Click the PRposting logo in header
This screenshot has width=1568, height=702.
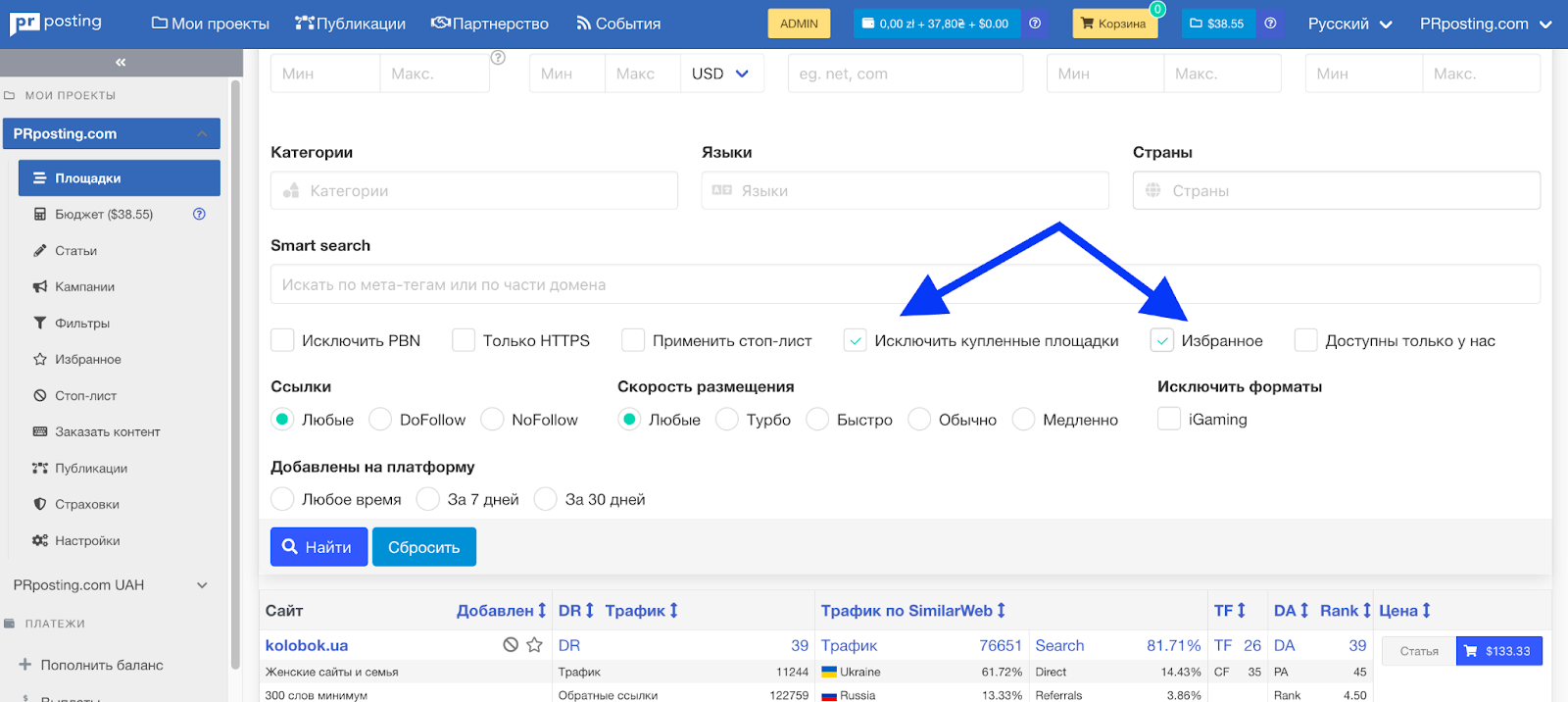56,23
